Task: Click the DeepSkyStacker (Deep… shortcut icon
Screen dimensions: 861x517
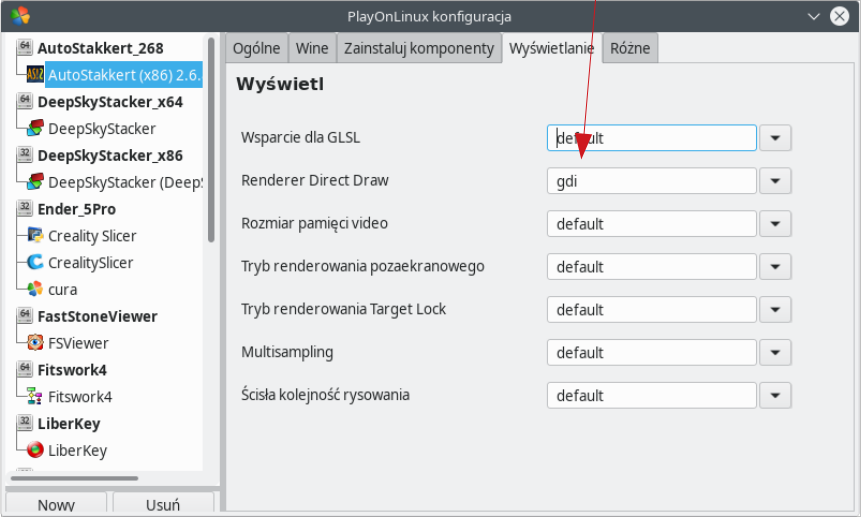Action: 35,181
